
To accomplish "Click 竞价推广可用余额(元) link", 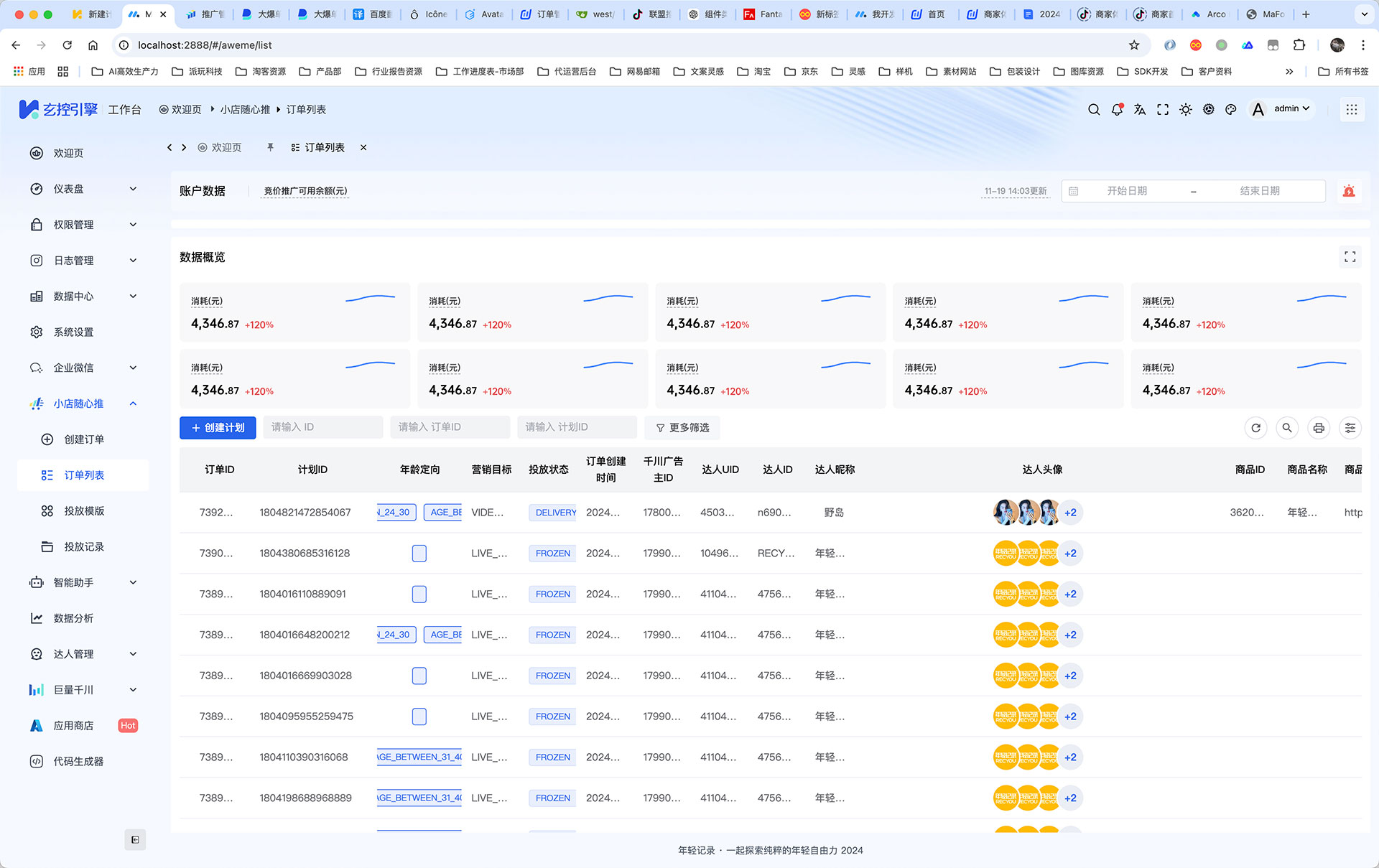I will point(305,191).
